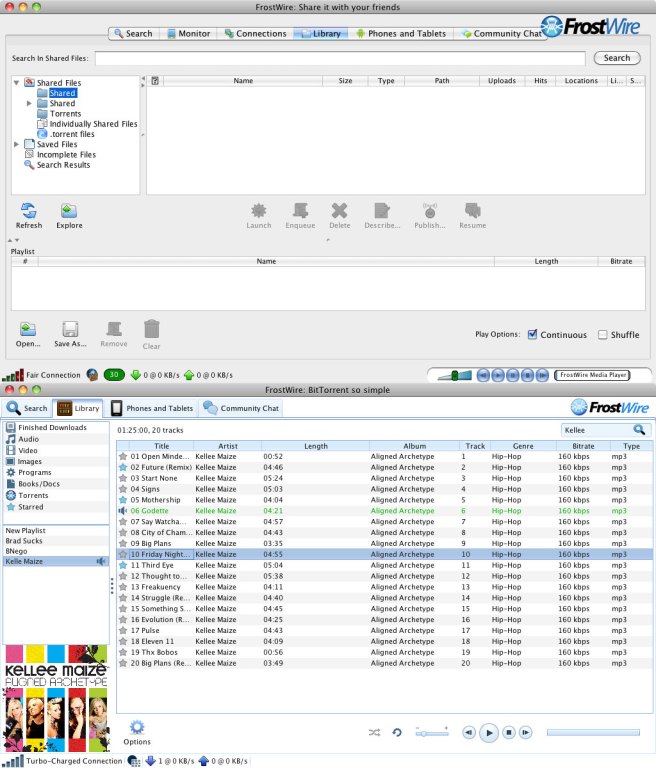656x768 pixels.
Task: Open a playlist with the Open... icon
Action: coord(28,329)
